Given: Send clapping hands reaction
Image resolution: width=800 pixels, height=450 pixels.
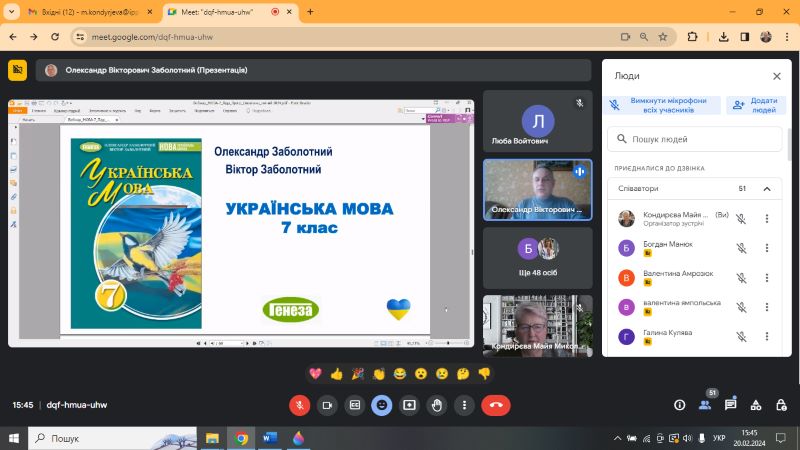Looking at the screenshot, I should [x=379, y=374].
